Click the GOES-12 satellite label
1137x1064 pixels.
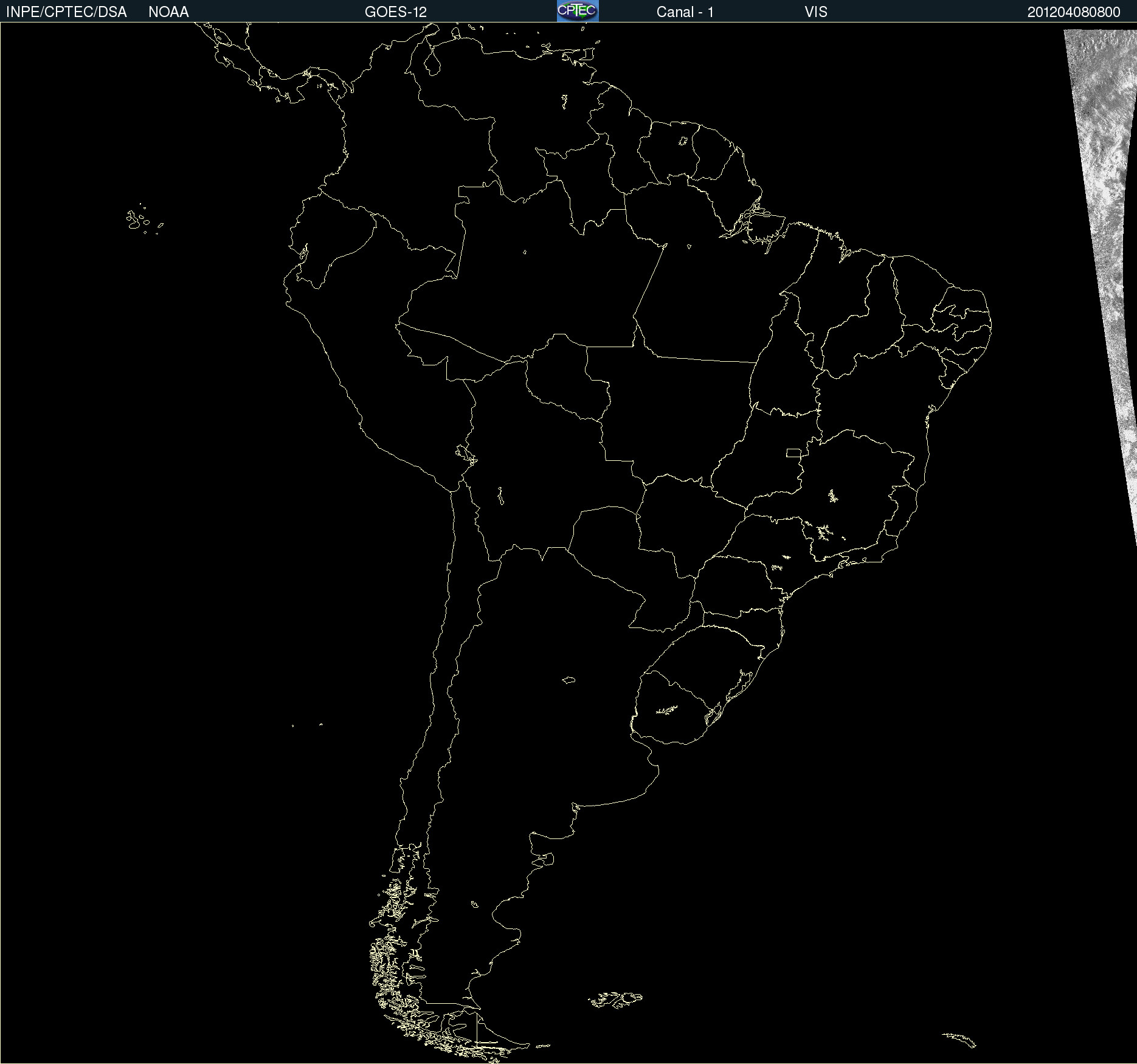pos(396,12)
